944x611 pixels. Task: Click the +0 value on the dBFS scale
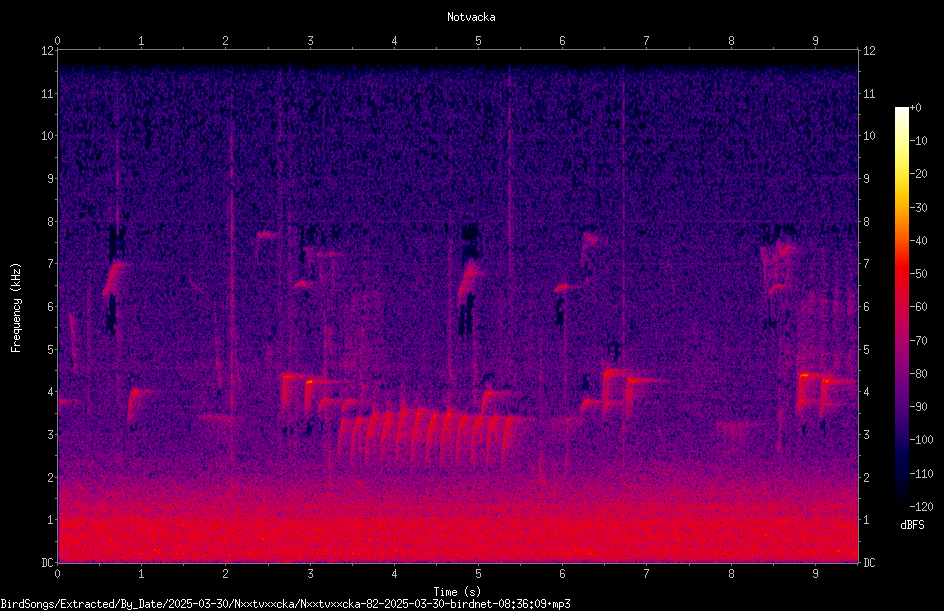[x=915, y=108]
